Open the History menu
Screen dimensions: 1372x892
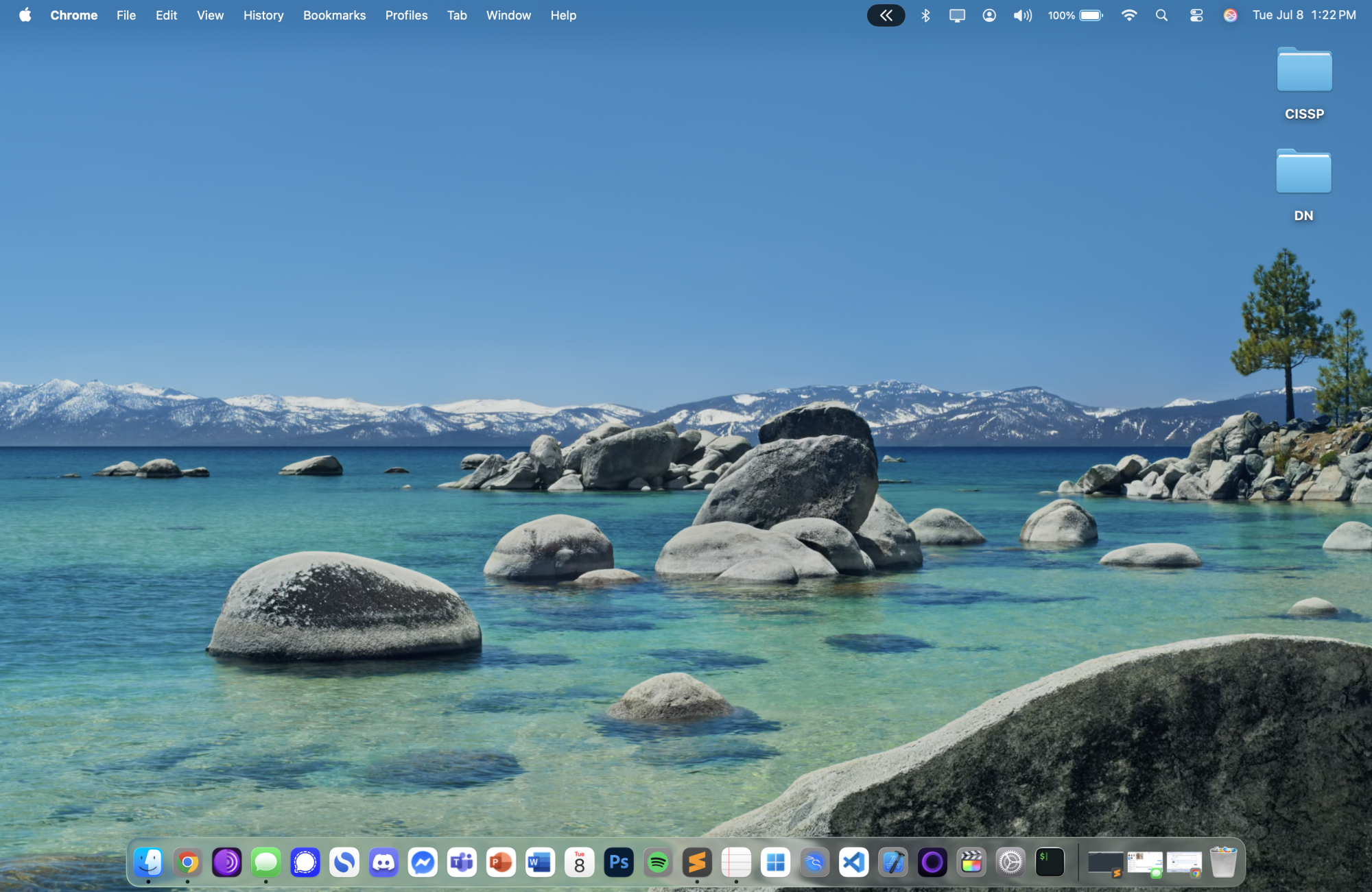point(263,15)
